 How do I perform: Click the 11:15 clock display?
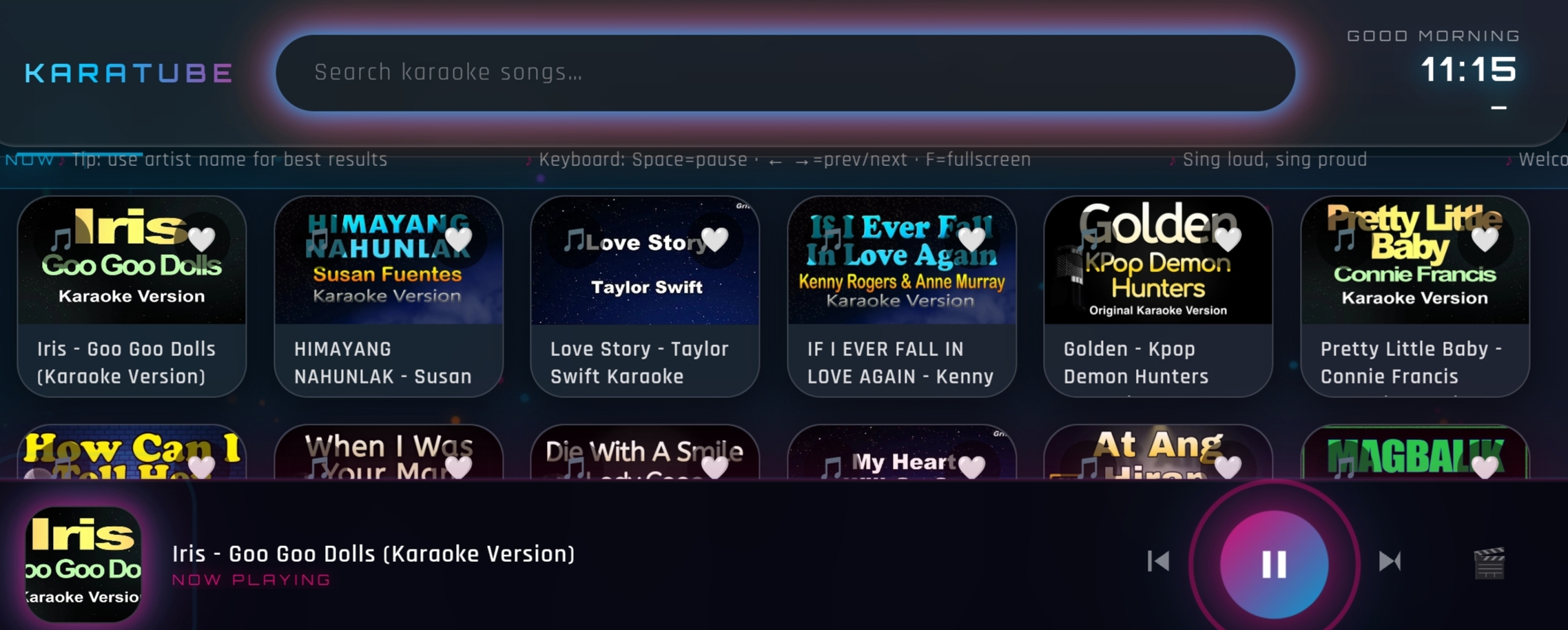[x=1468, y=70]
